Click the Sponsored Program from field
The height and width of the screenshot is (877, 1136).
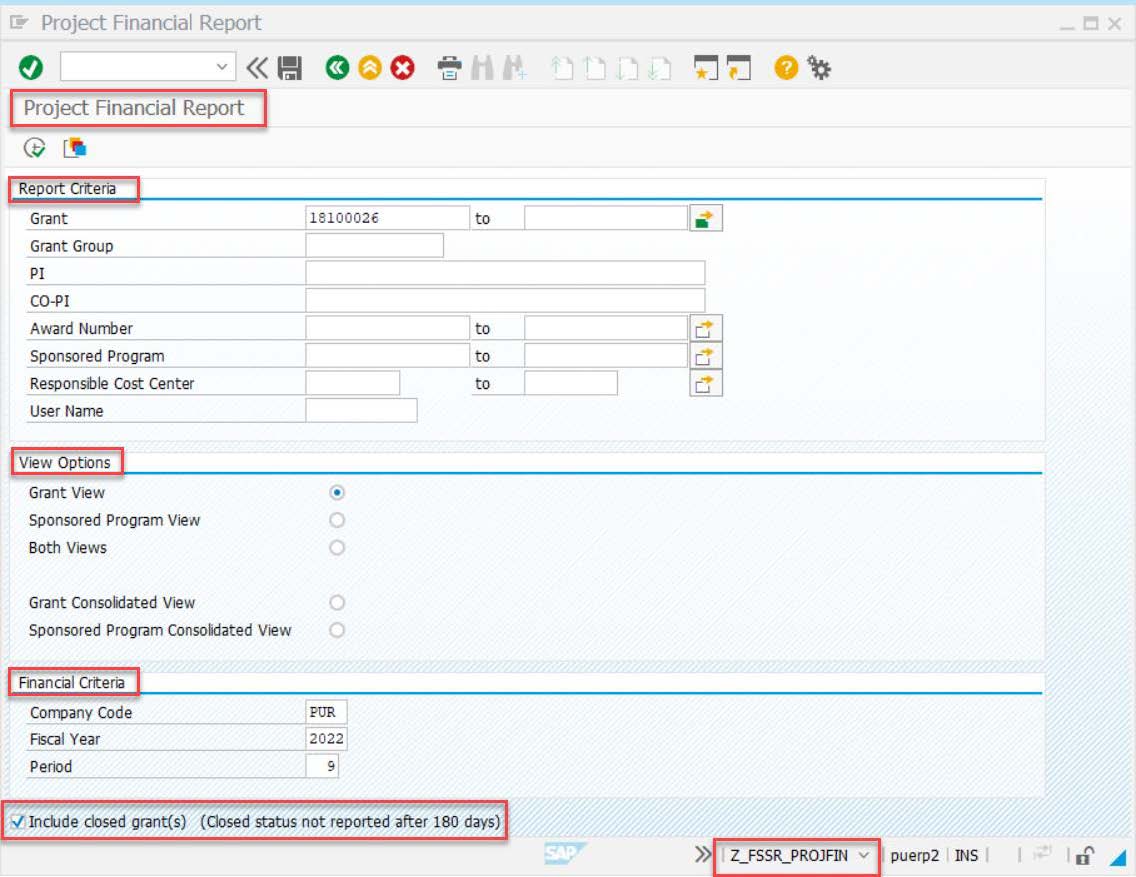pos(387,356)
